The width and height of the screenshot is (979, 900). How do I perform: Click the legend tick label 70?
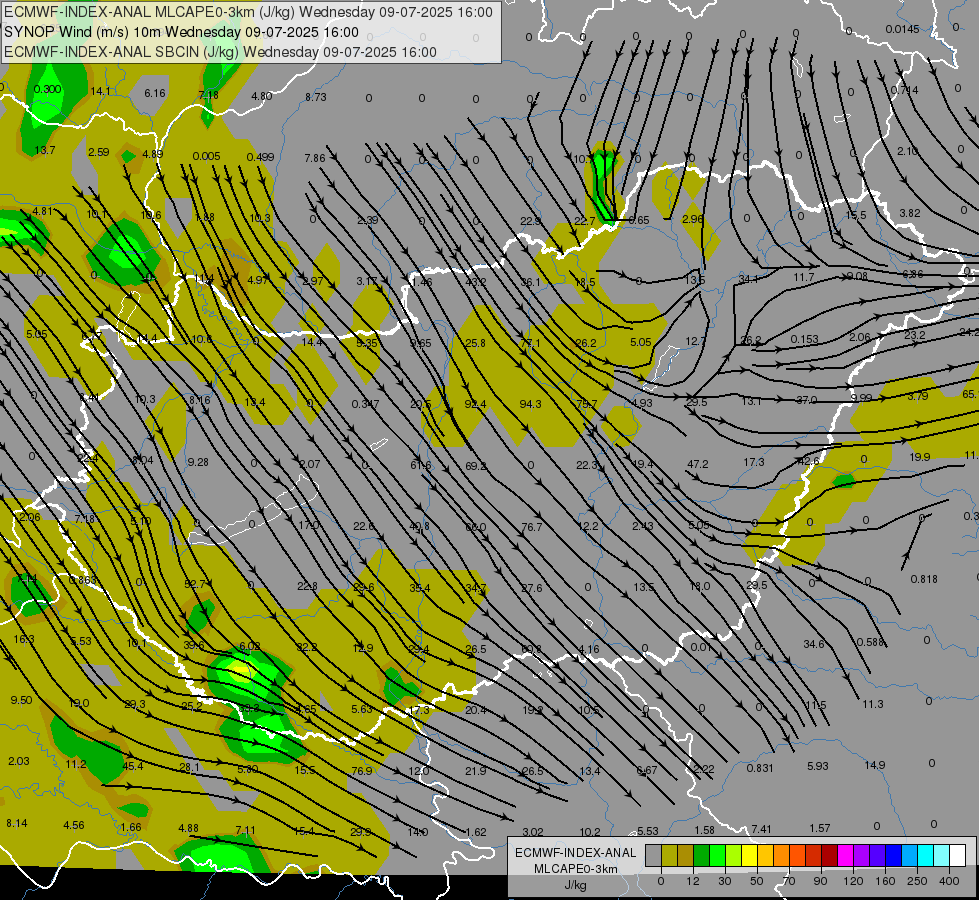tap(789, 881)
